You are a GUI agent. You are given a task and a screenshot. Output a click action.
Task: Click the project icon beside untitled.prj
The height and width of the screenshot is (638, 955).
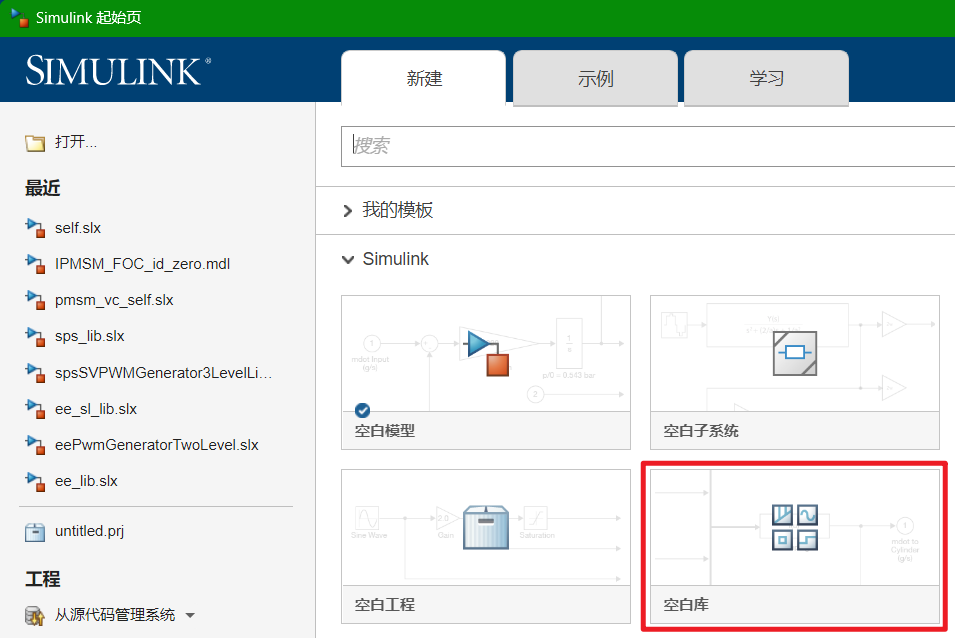tap(35, 532)
